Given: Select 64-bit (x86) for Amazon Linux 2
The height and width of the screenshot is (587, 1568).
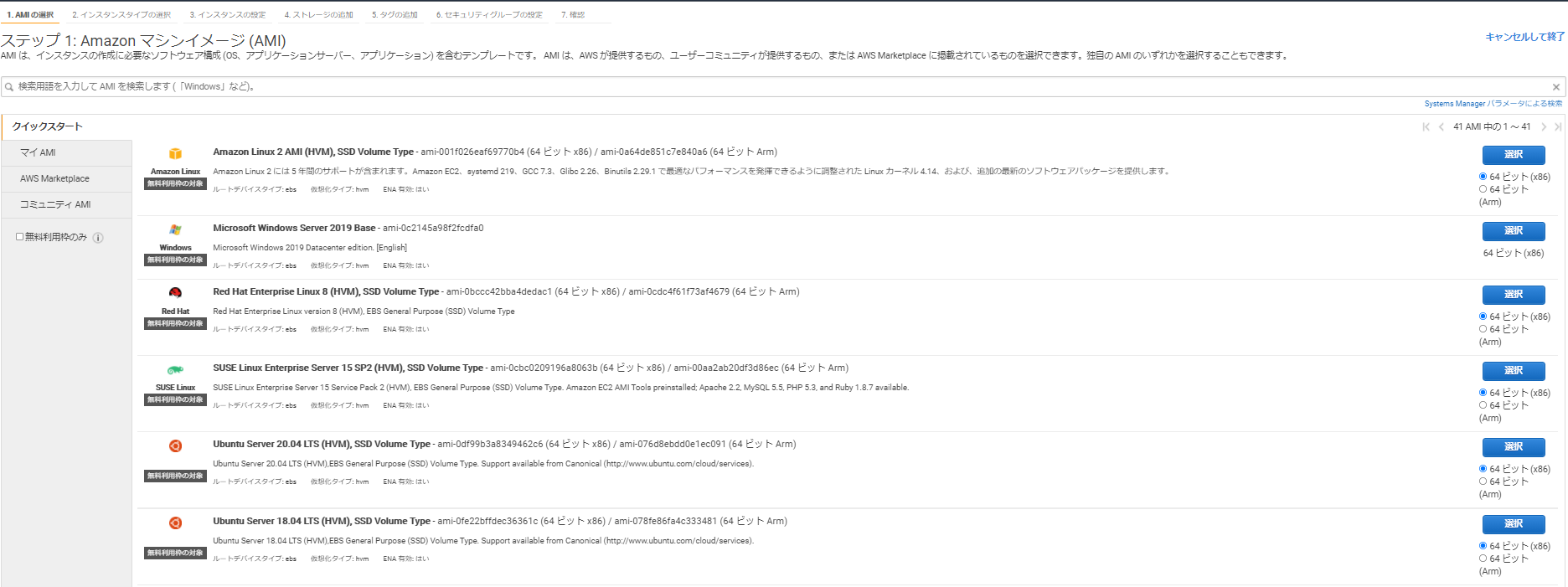Looking at the screenshot, I should pos(1483,177).
